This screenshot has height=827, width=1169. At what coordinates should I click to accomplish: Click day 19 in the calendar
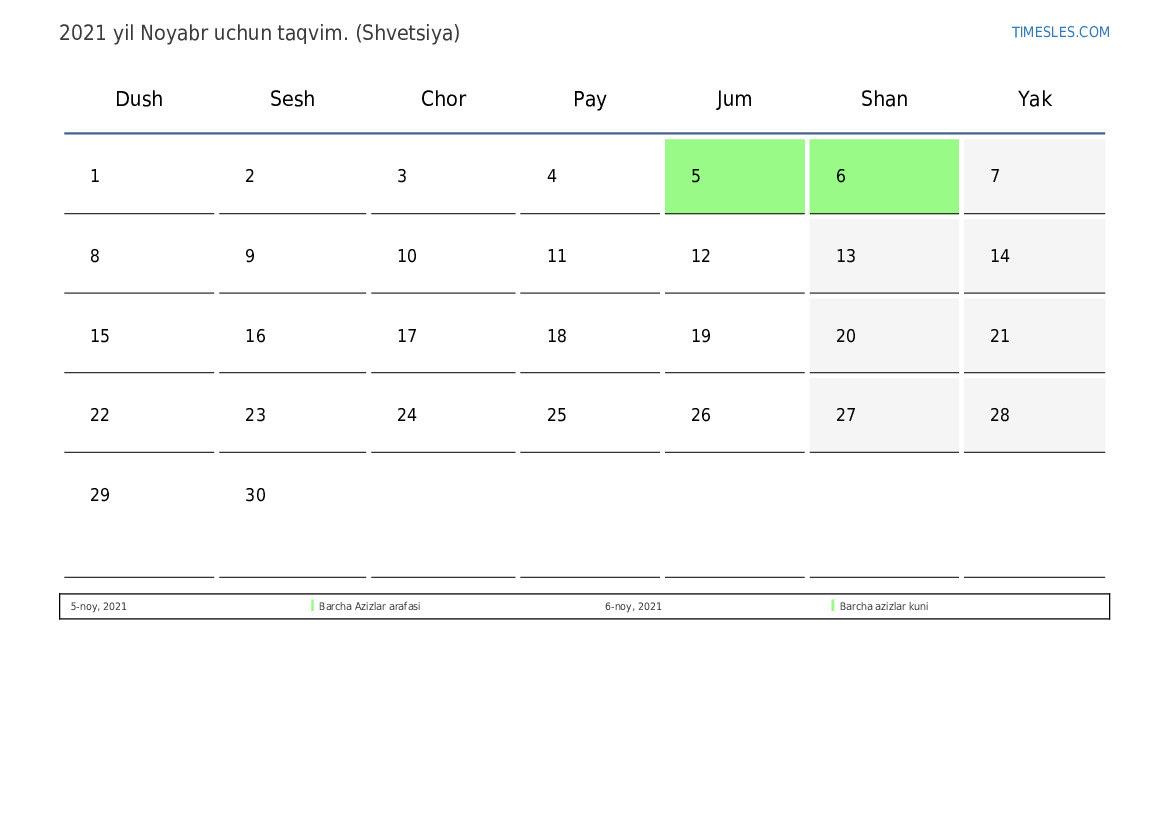tap(734, 336)
